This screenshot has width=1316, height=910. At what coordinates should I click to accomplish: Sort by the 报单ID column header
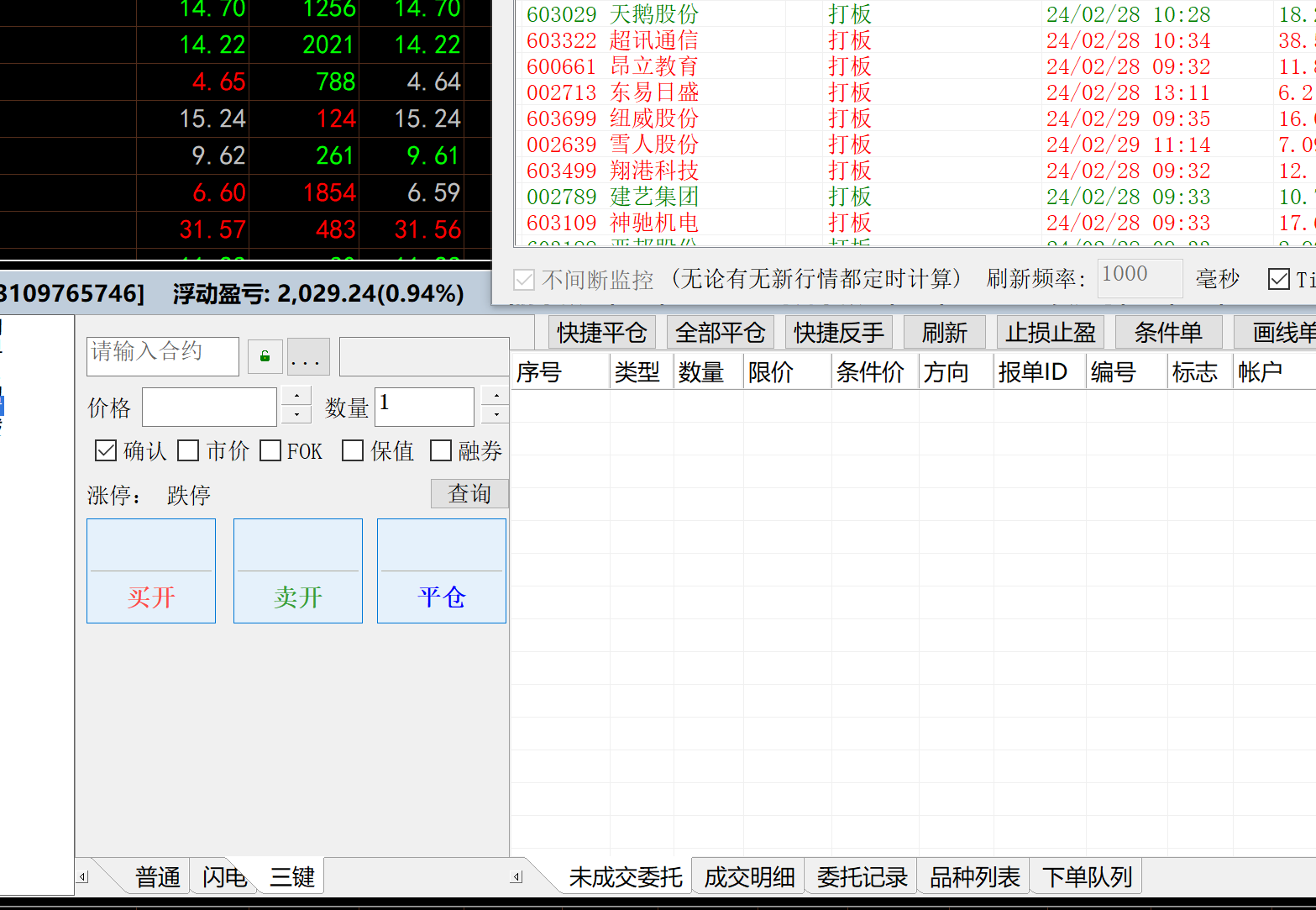pyautogui.click(x=1040, y=371)
